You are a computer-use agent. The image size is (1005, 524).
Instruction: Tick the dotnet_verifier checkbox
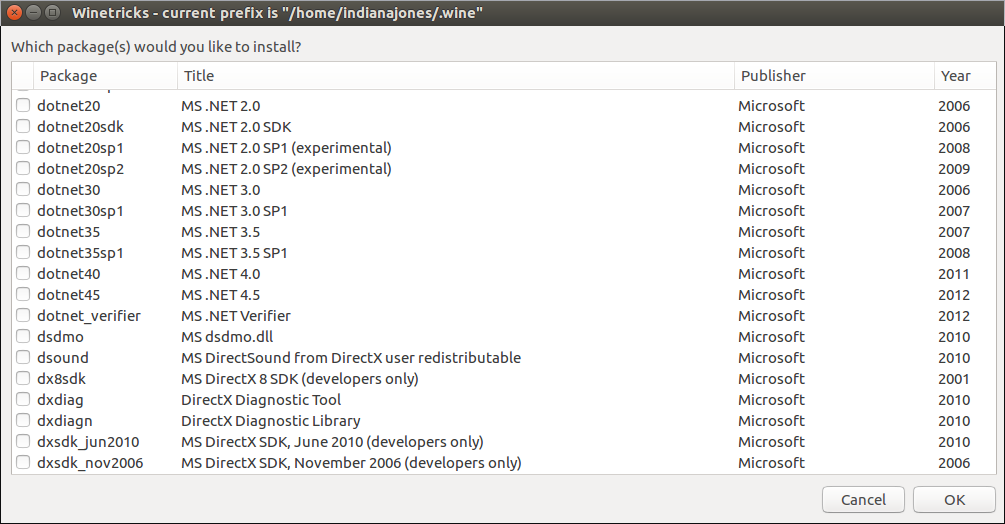[23, 315]
